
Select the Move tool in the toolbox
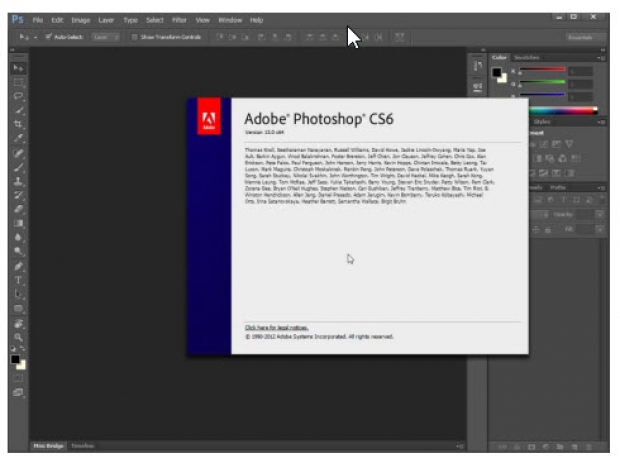point(18,68)
